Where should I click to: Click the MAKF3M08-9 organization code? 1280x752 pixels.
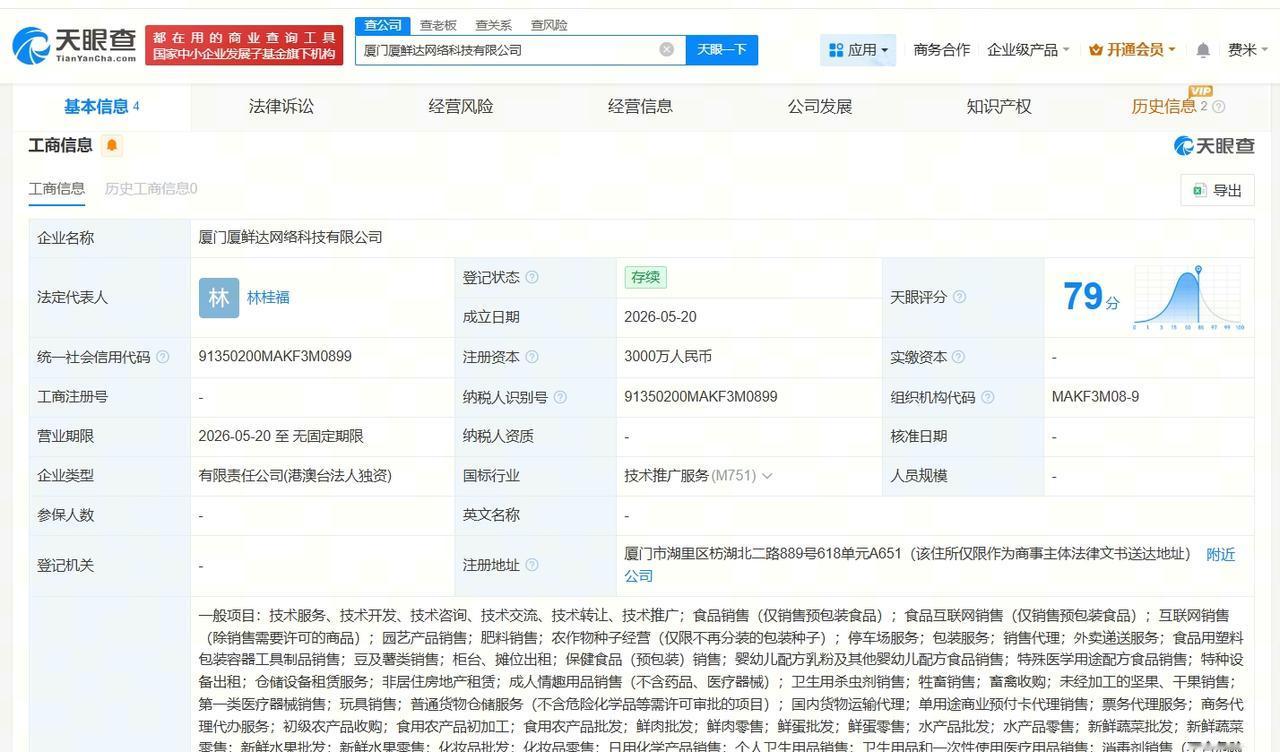(1095, 397)
